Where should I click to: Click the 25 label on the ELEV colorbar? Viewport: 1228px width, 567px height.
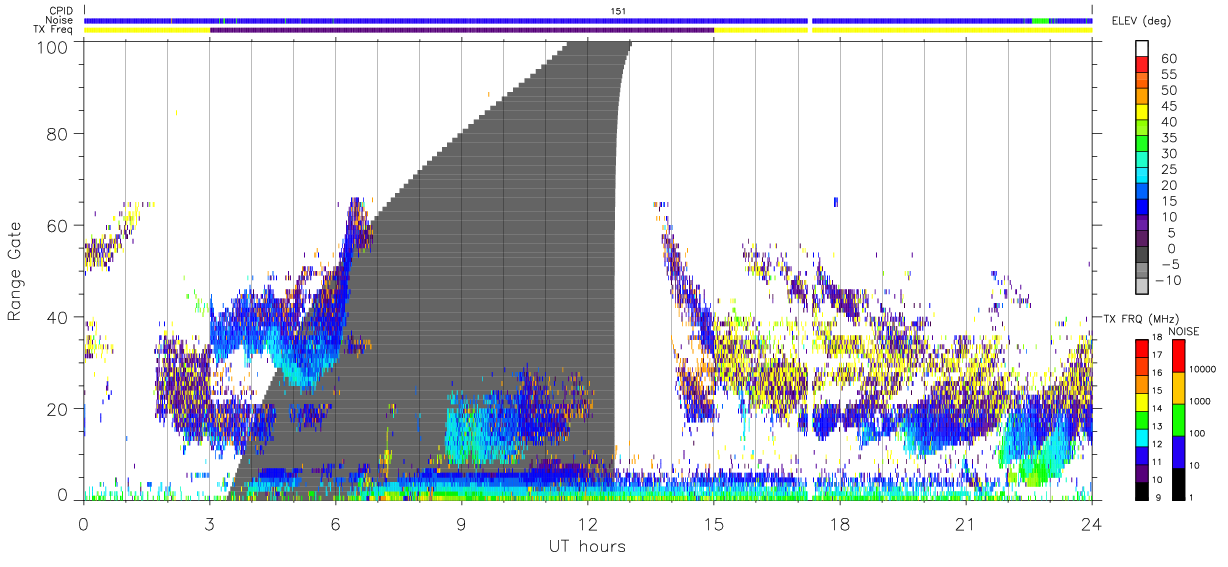tap(1168, 170)
